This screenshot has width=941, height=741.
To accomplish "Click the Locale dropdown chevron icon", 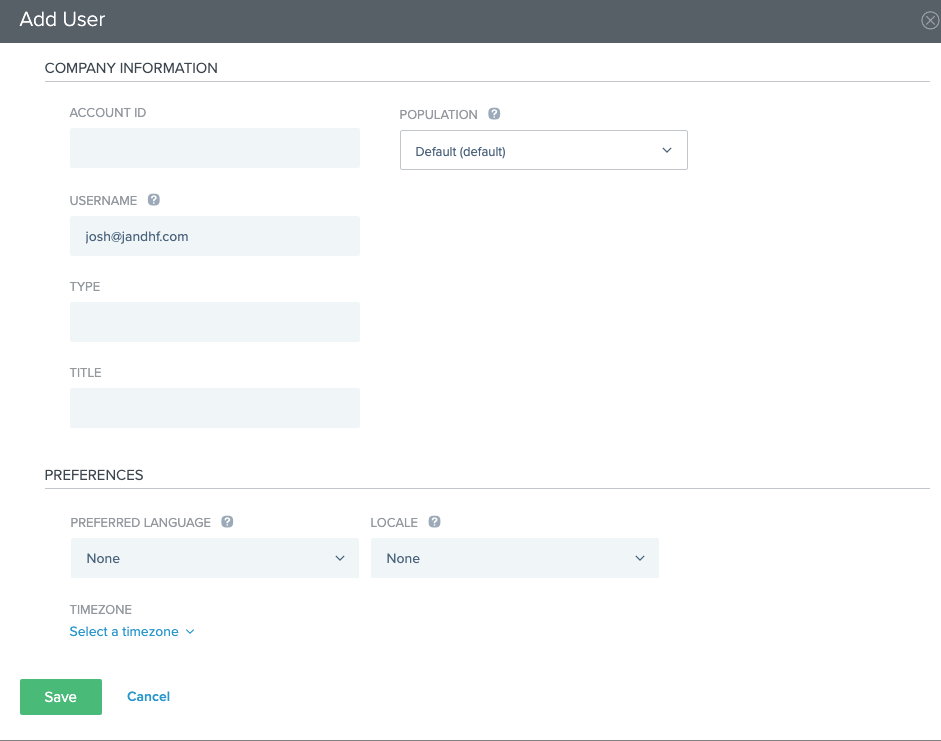I will point(639,558).
